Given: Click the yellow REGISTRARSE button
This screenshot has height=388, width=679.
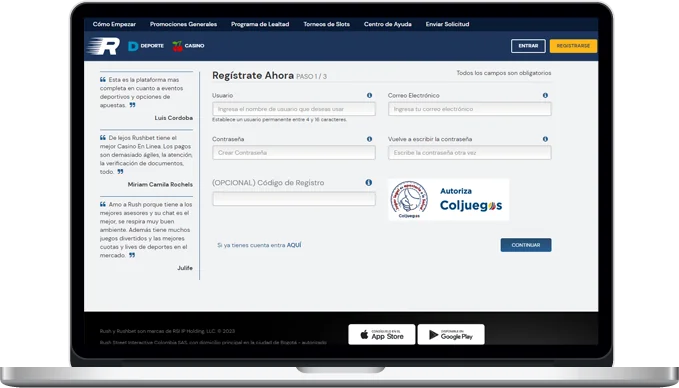Looking at the screenshot, I should click(x=573, y=46).
